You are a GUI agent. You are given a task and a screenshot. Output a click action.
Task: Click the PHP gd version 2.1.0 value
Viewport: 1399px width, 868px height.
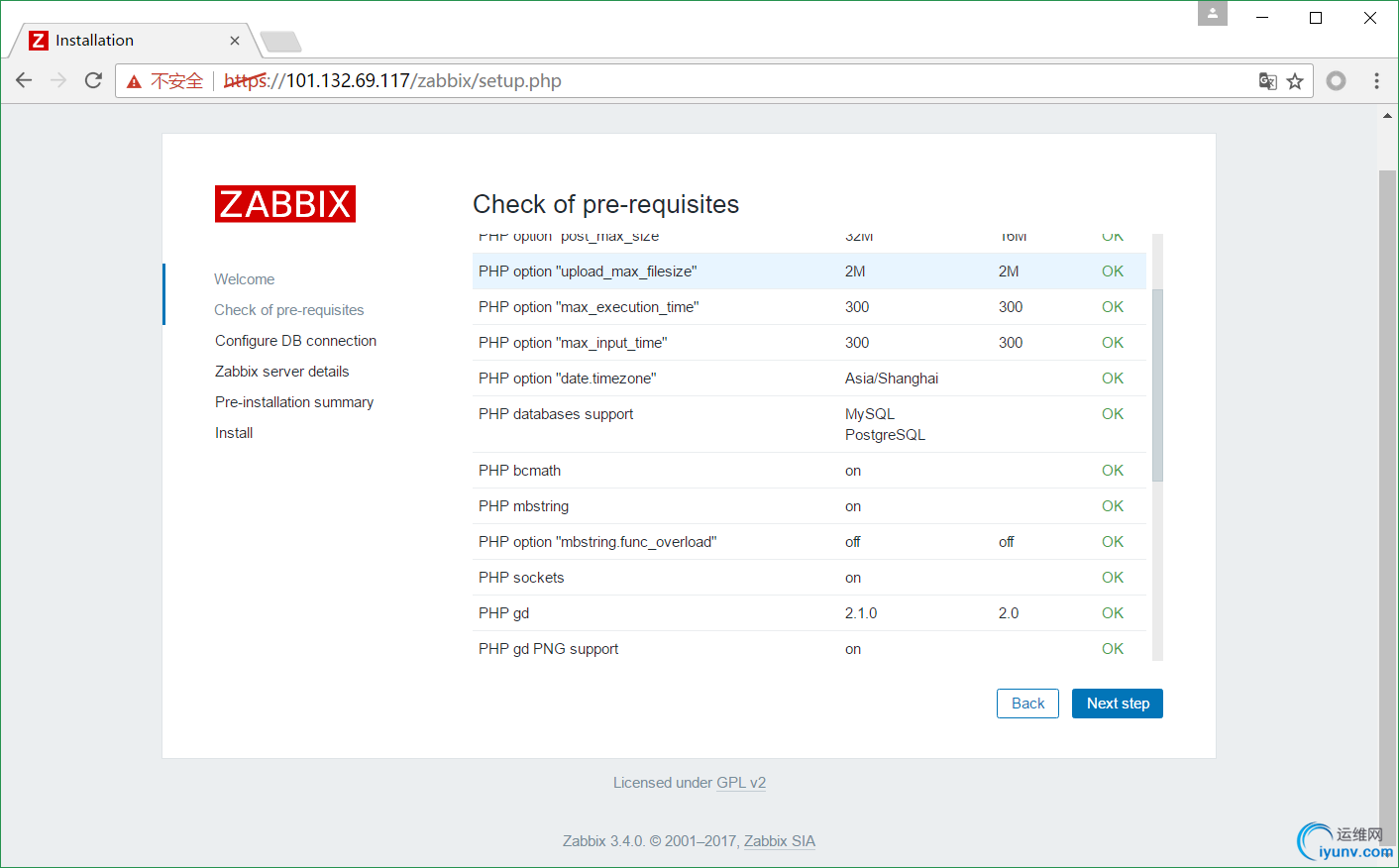(x=861, y=613)
